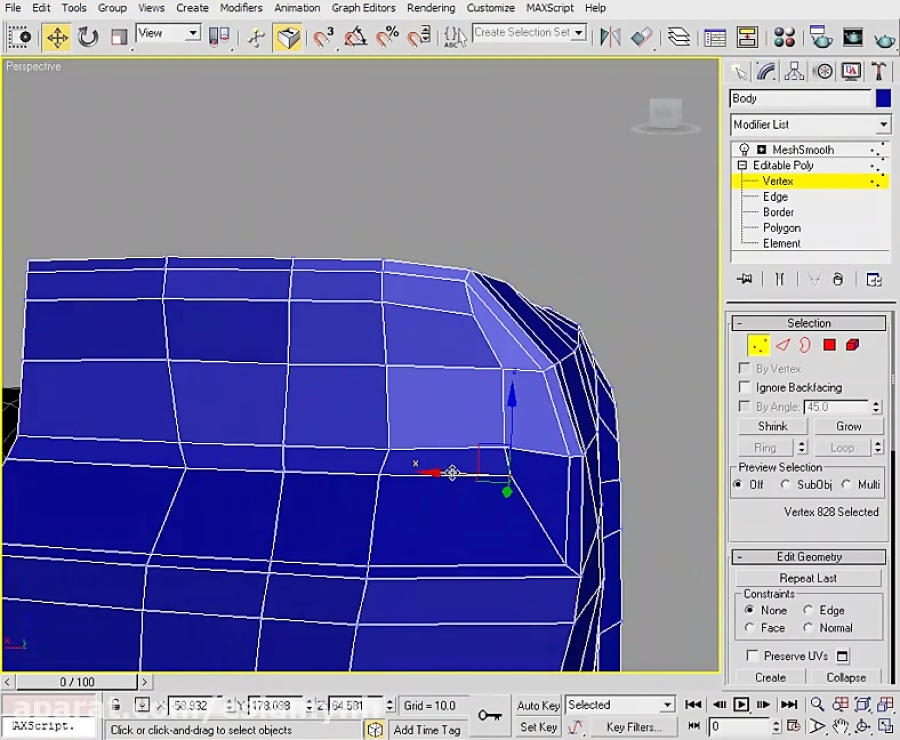Select the Edge constraint radio button
The width and height of the screenshot is (900, 740).
810,610
